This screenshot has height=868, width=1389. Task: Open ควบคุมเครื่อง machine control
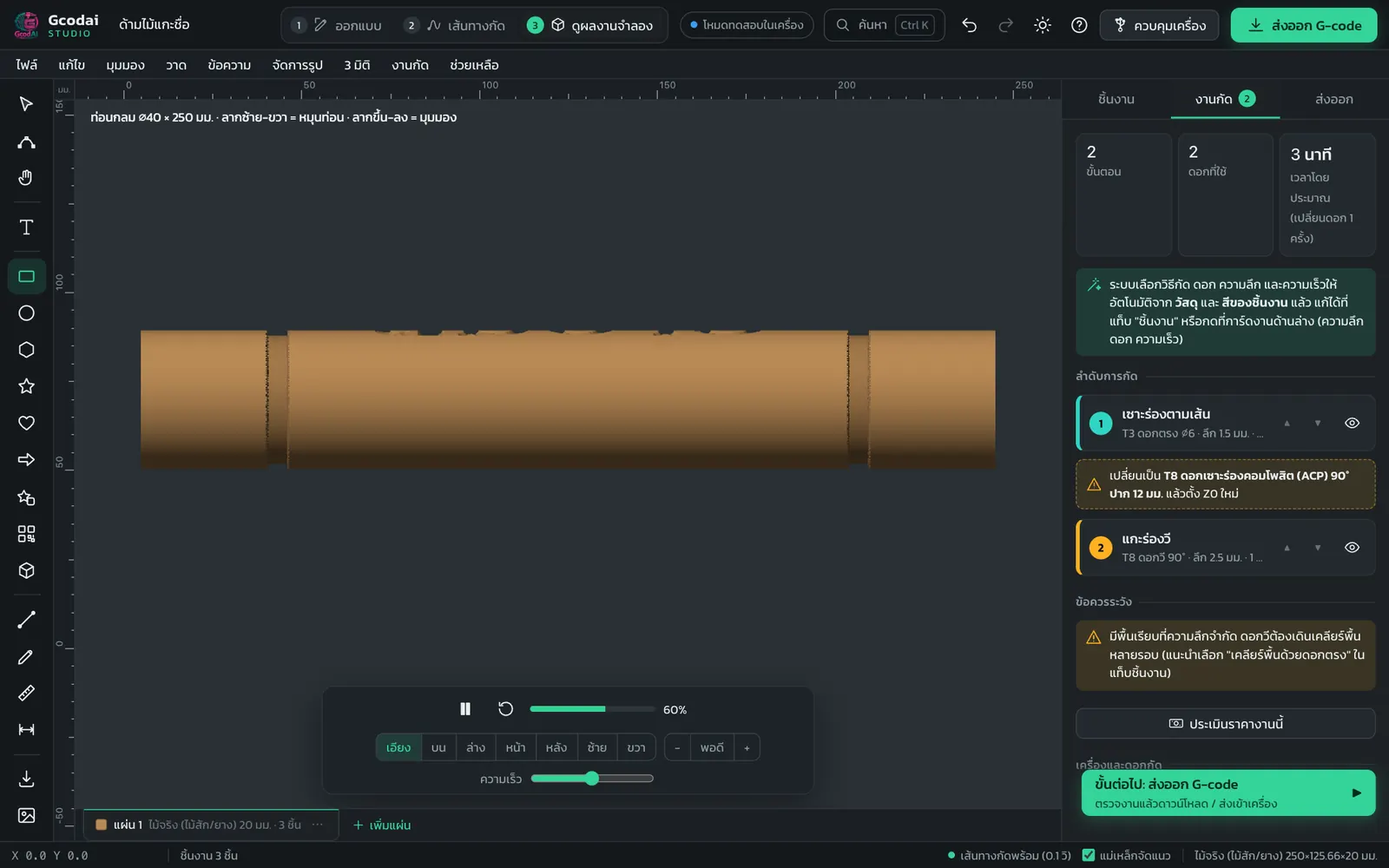[1159, 25]
